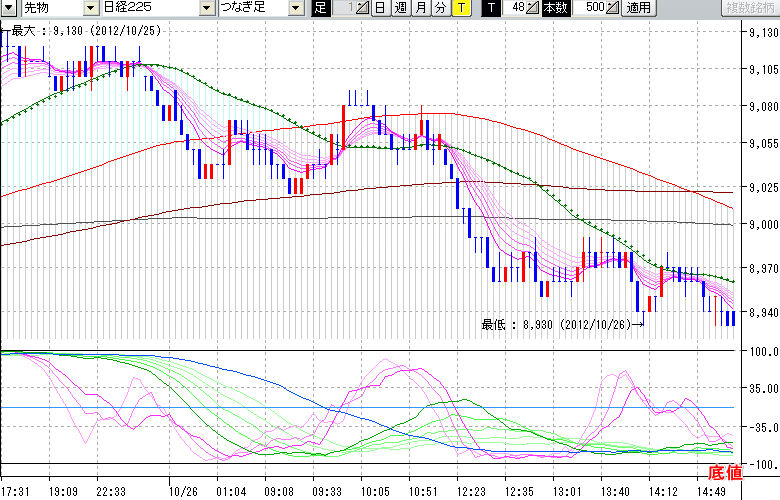Screen dimensions: 780x500
Task: Click the 最低 8,930 low price annotation
Action: click(560, 323)
